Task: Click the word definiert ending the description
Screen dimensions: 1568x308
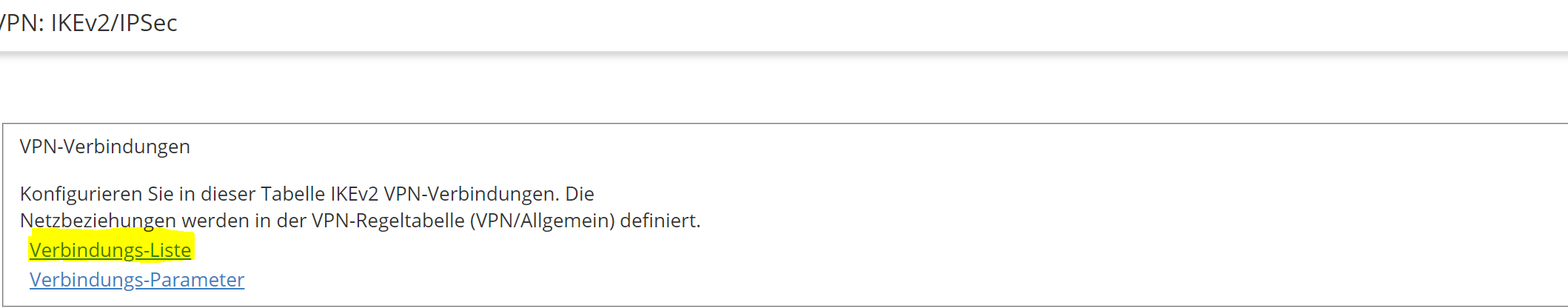Action: (x=659, y=221)
